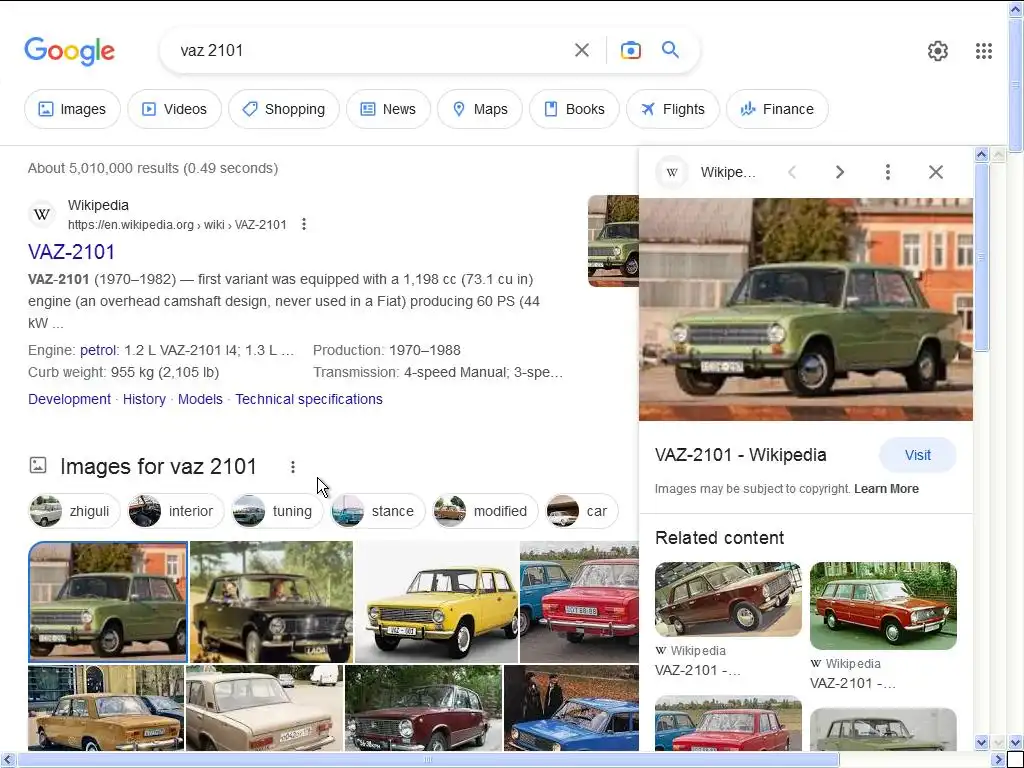Click the horizontal scrollbar left arrow

tap(7, 760)
